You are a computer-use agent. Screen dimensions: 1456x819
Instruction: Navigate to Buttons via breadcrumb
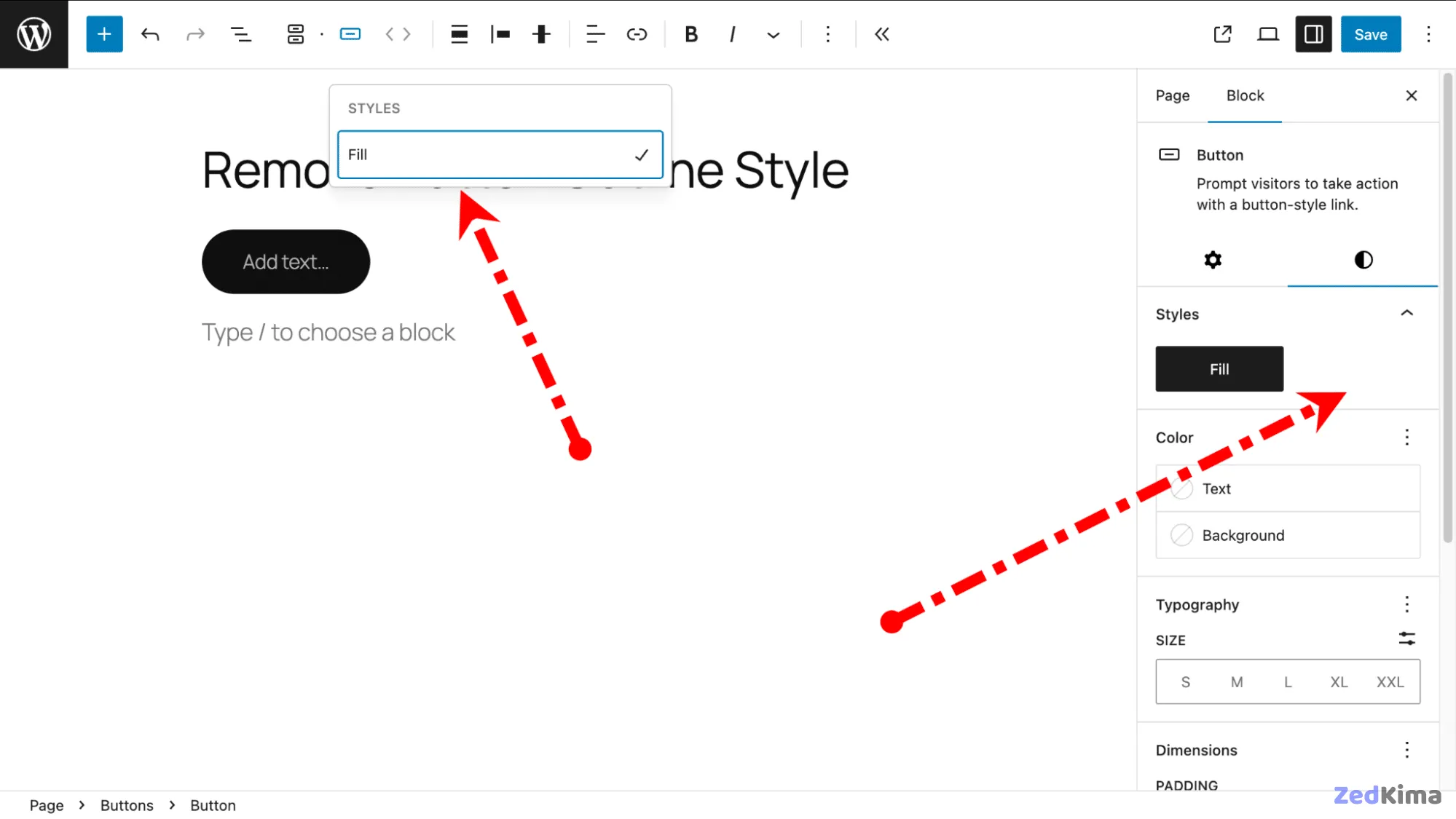[x=127, y=805]
